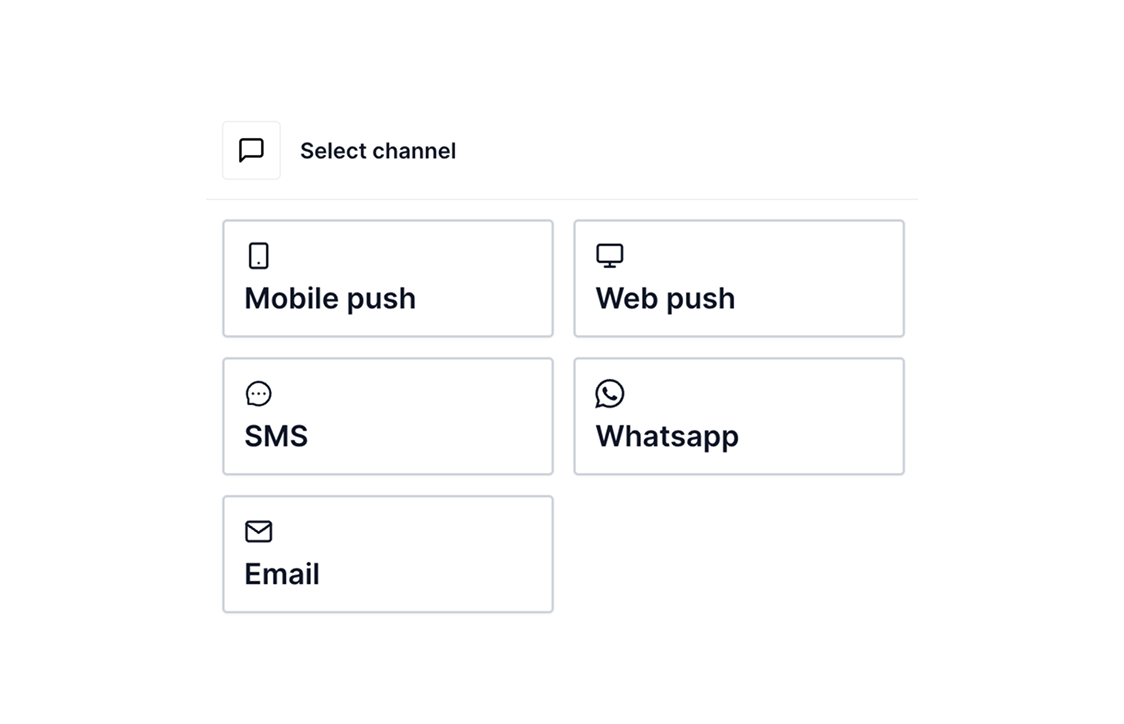Click the Mobile push label text
Image resolution: width=1124 pixels, height=724 pixels.
(x=330, y=299)
